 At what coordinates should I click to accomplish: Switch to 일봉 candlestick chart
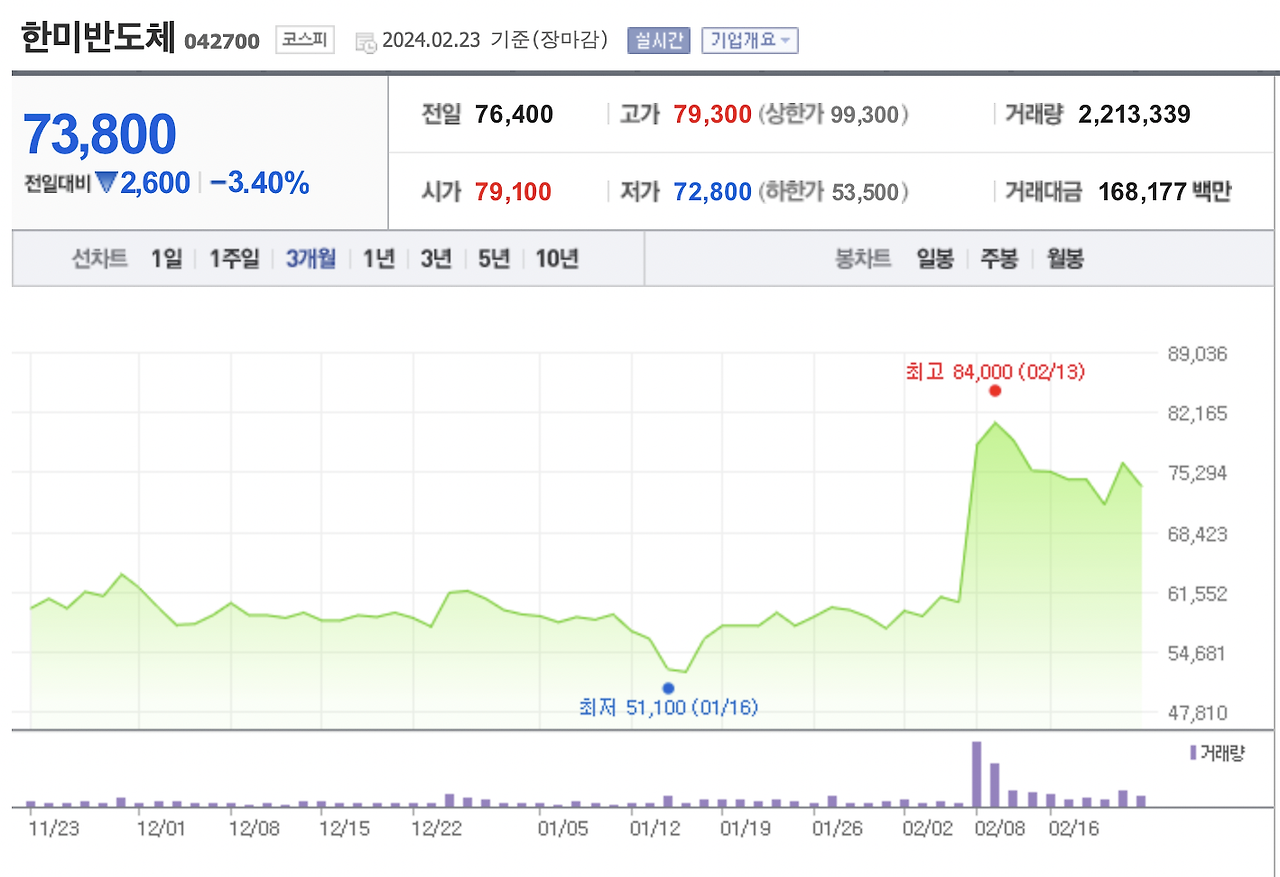coord(935,259)
